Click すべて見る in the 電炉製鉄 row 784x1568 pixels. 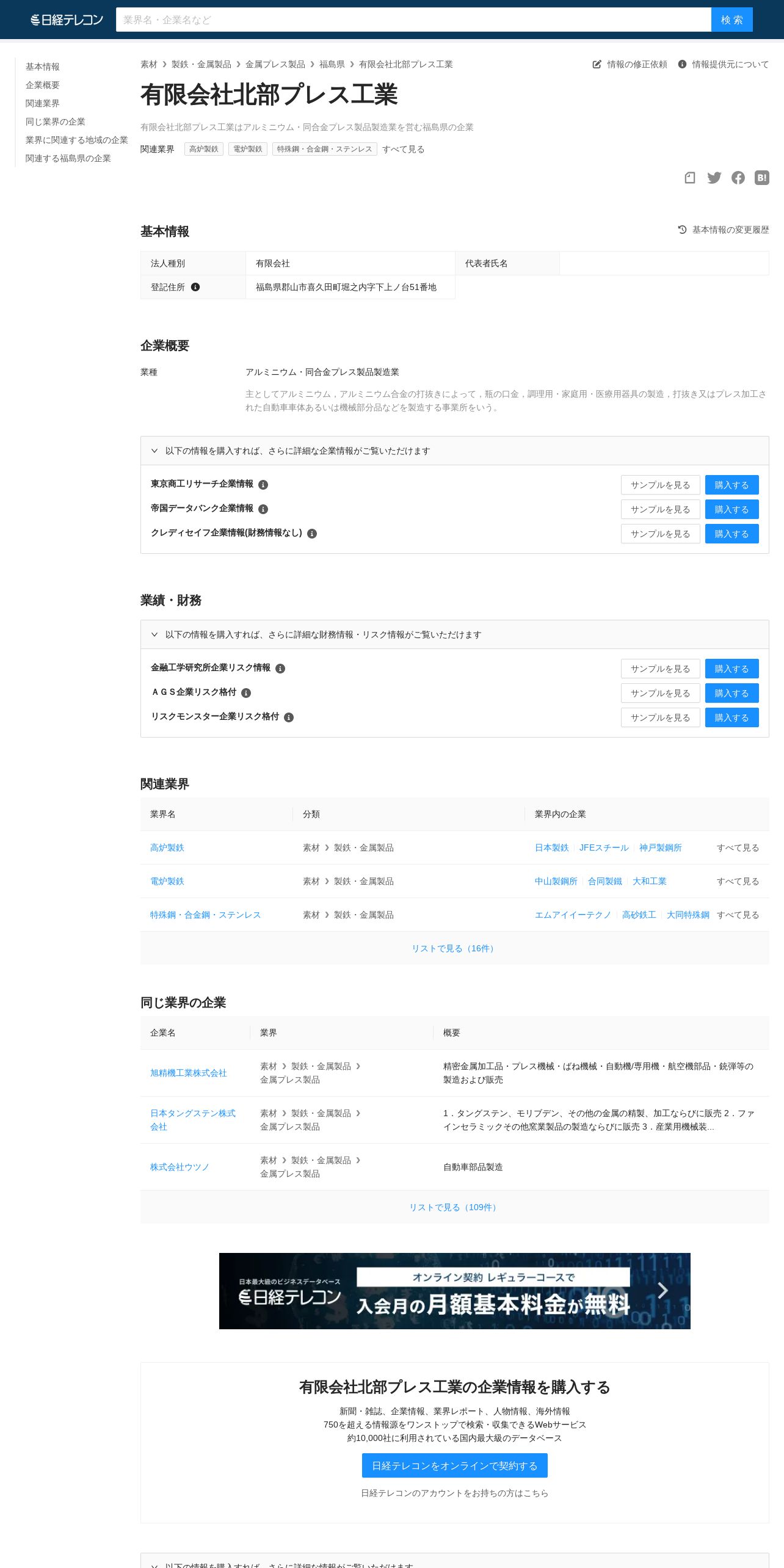click(x=738, y=881)
